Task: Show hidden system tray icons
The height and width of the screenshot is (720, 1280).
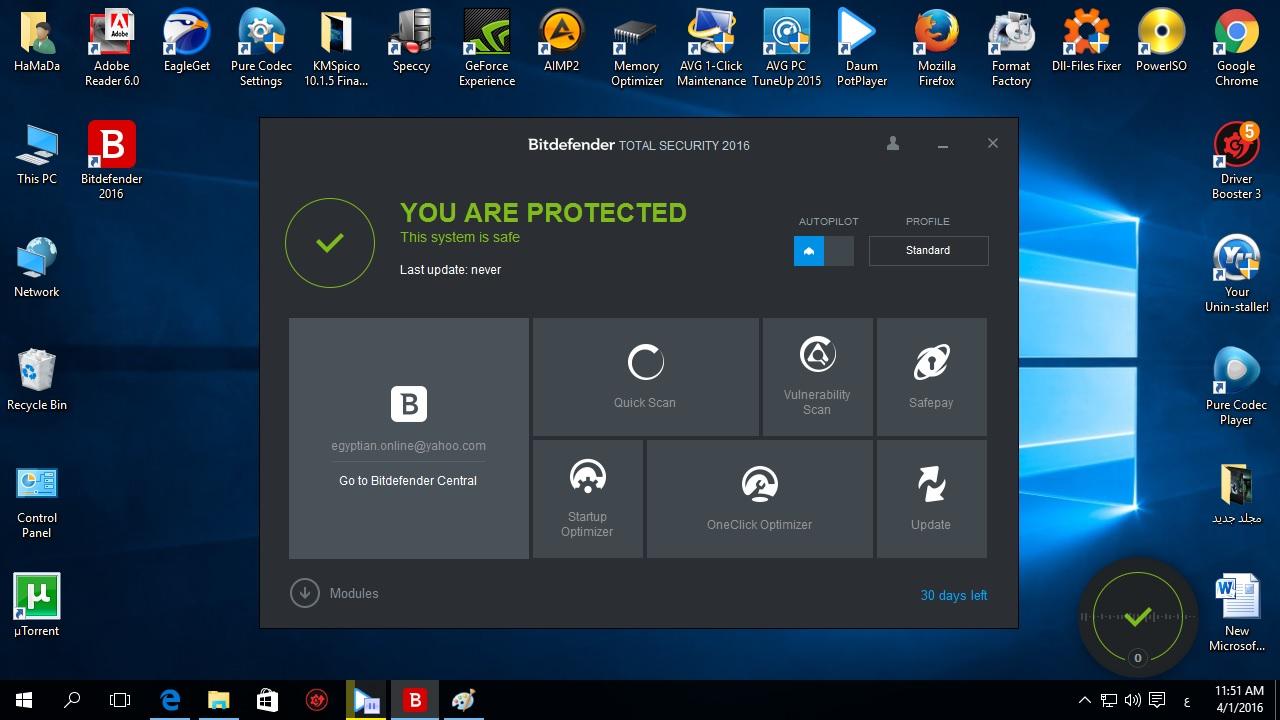Action: pyautogui.click(x=1085, y=700)
